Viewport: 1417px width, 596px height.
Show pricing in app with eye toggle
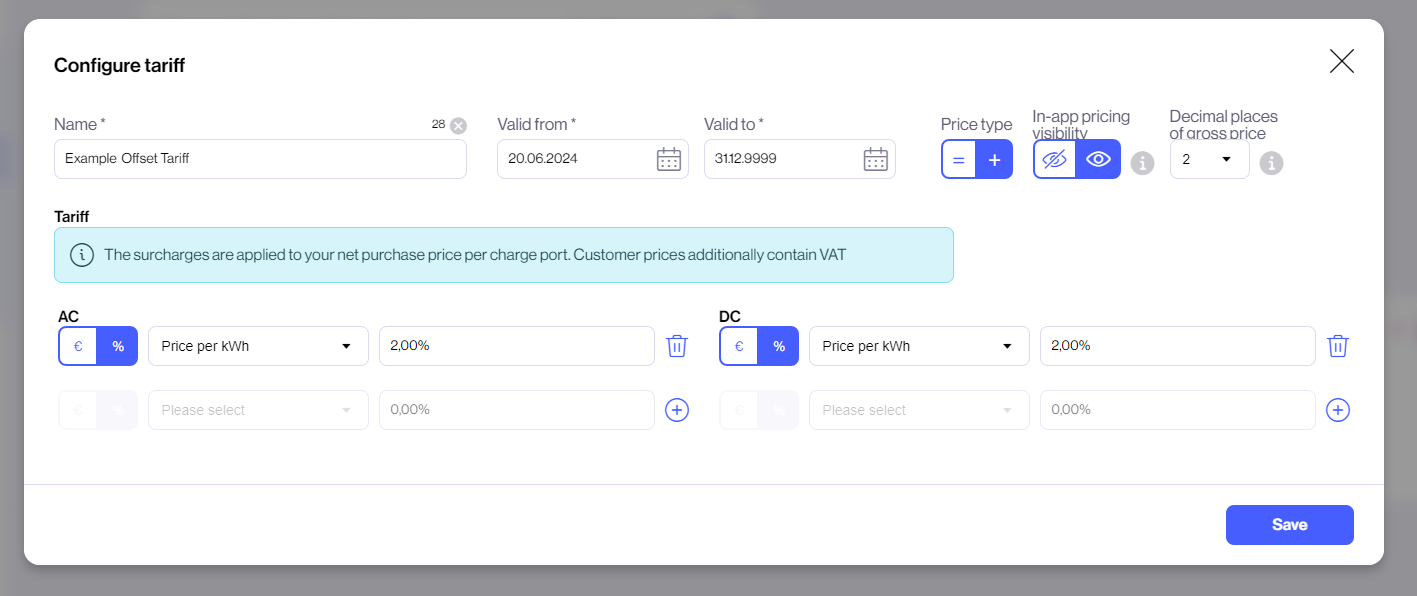[x=1098, y=160]
